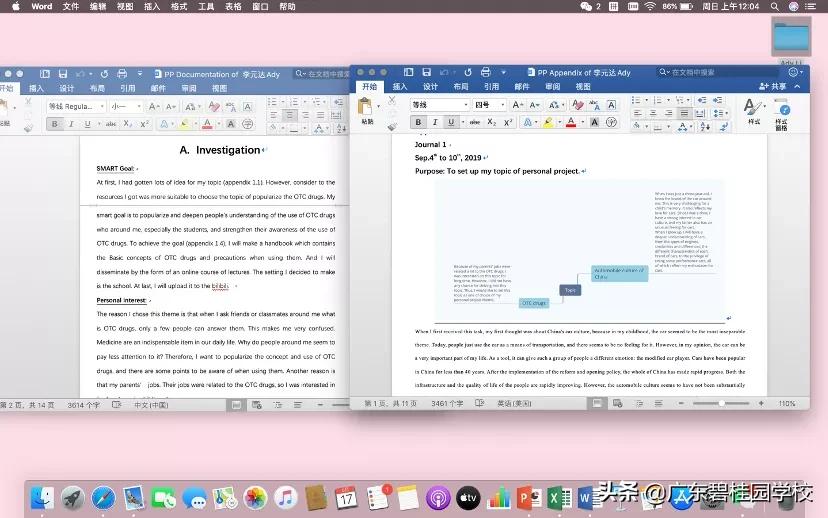Toggle Bold in Appendix window
828x518 pixels.
[418, 123]
